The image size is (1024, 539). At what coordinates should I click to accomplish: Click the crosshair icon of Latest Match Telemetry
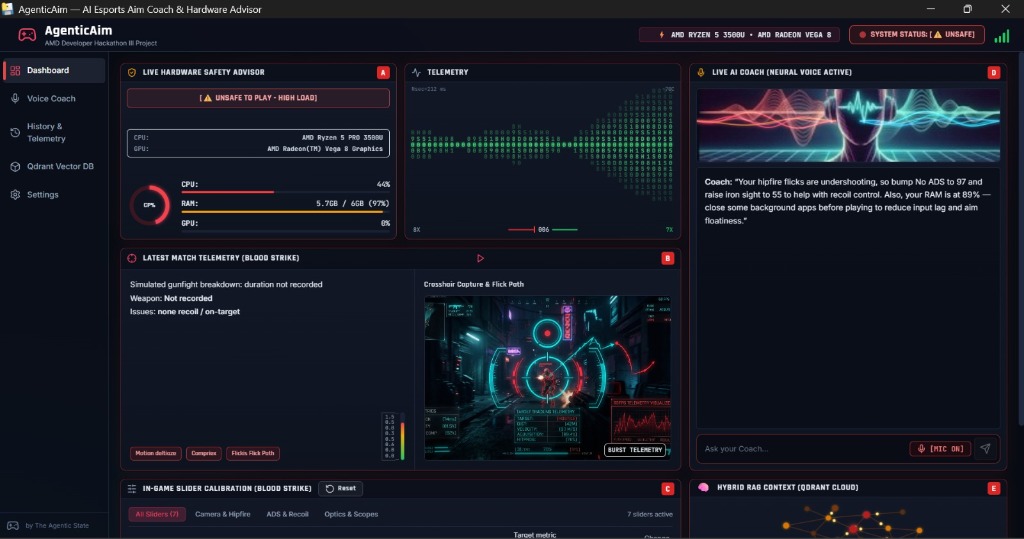132,258
